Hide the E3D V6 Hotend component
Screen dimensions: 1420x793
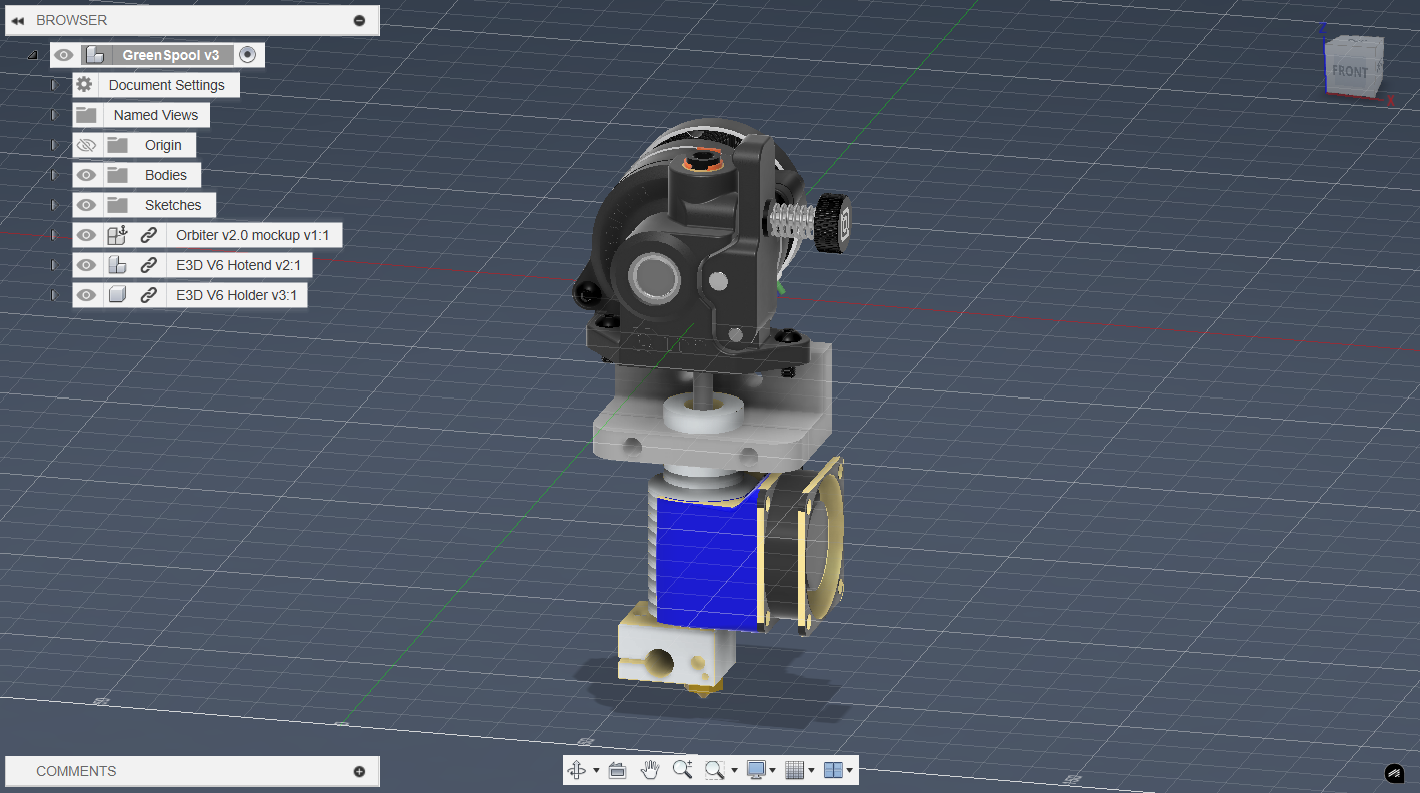click(86, 265)
